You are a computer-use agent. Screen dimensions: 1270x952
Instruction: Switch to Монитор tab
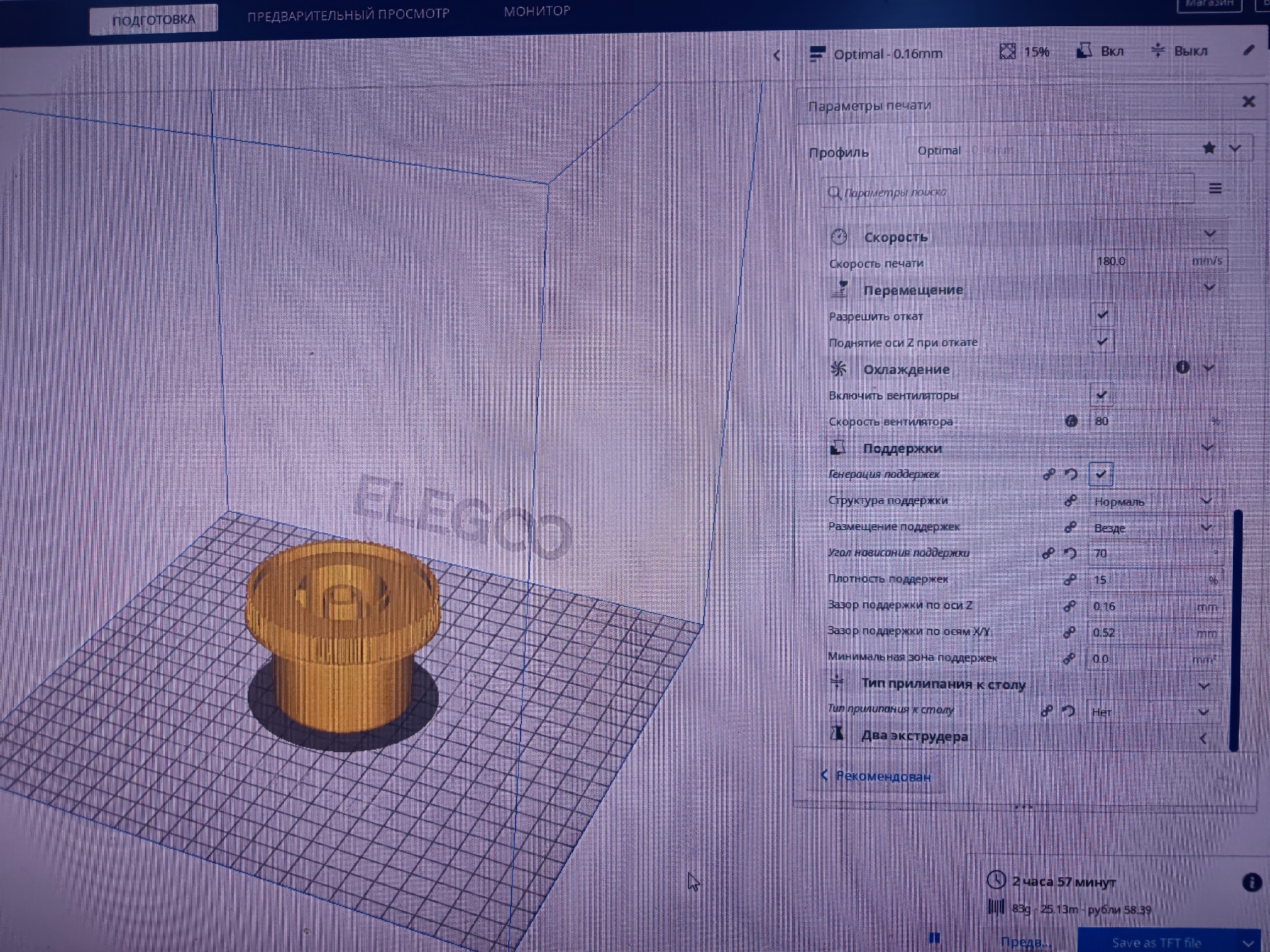coord(537,11)
